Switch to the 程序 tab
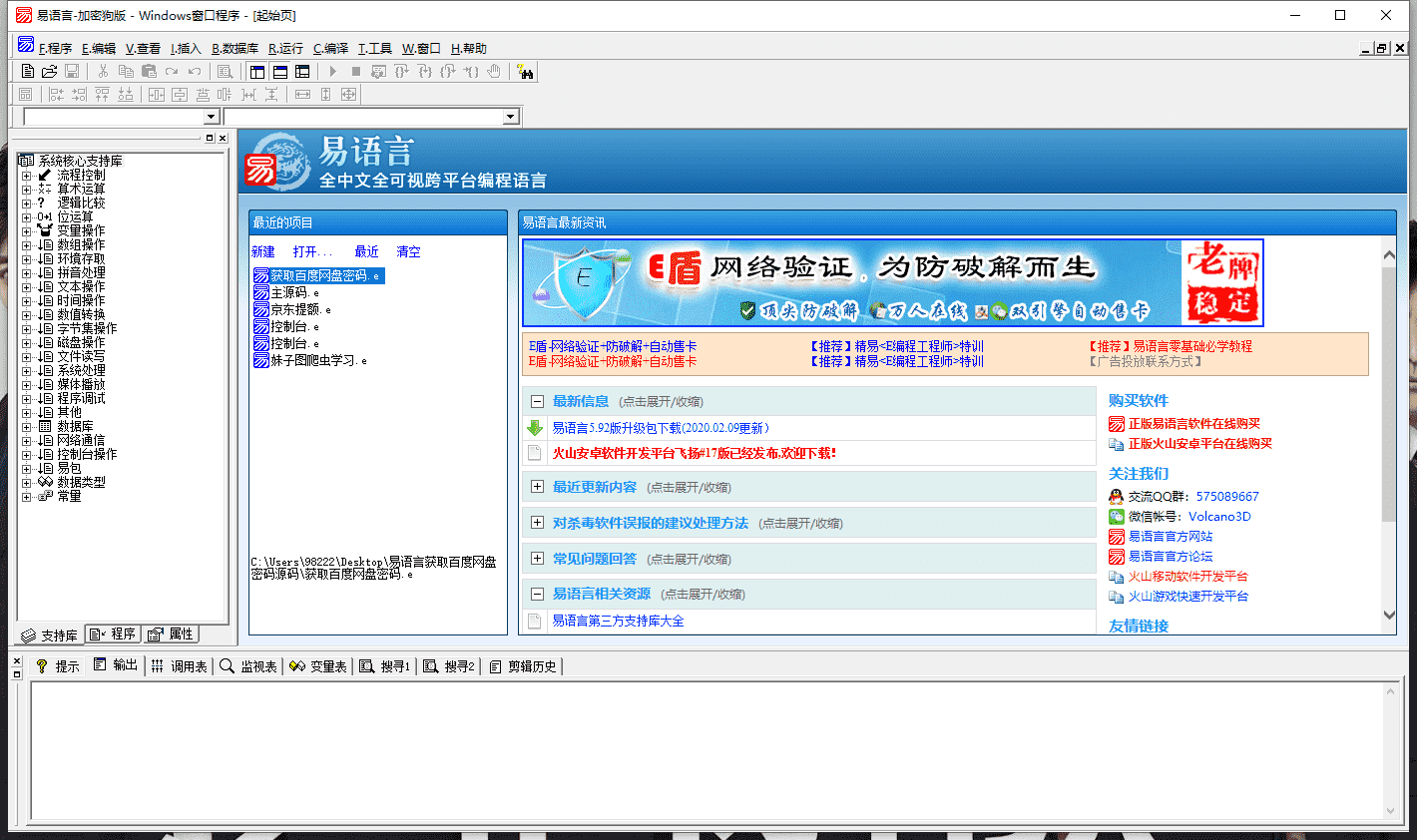The height and width of the screenshot is (840, 1417). 113,634
